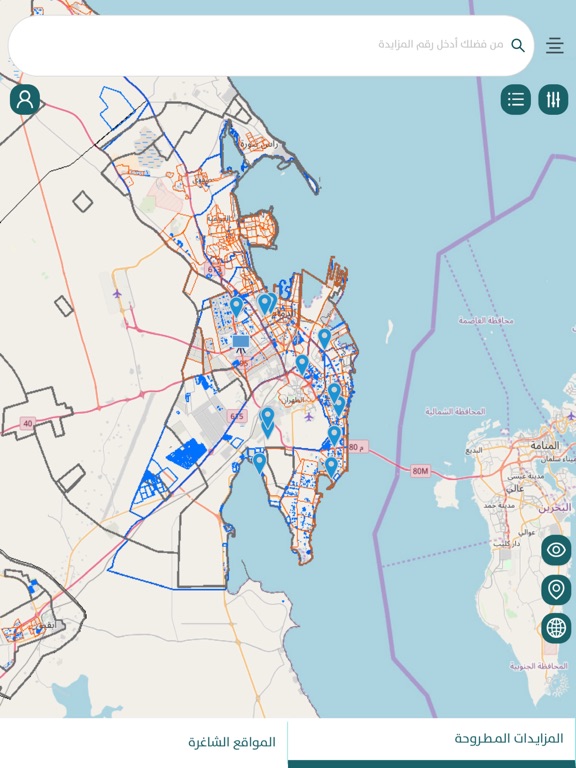Toggle layer visibility eye button
This screenshot has height=768, width=576.
[x=556, y=550]
